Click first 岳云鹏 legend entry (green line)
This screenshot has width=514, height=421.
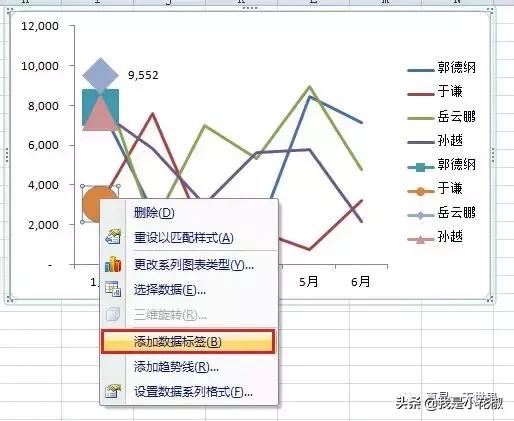click(442, 116)
